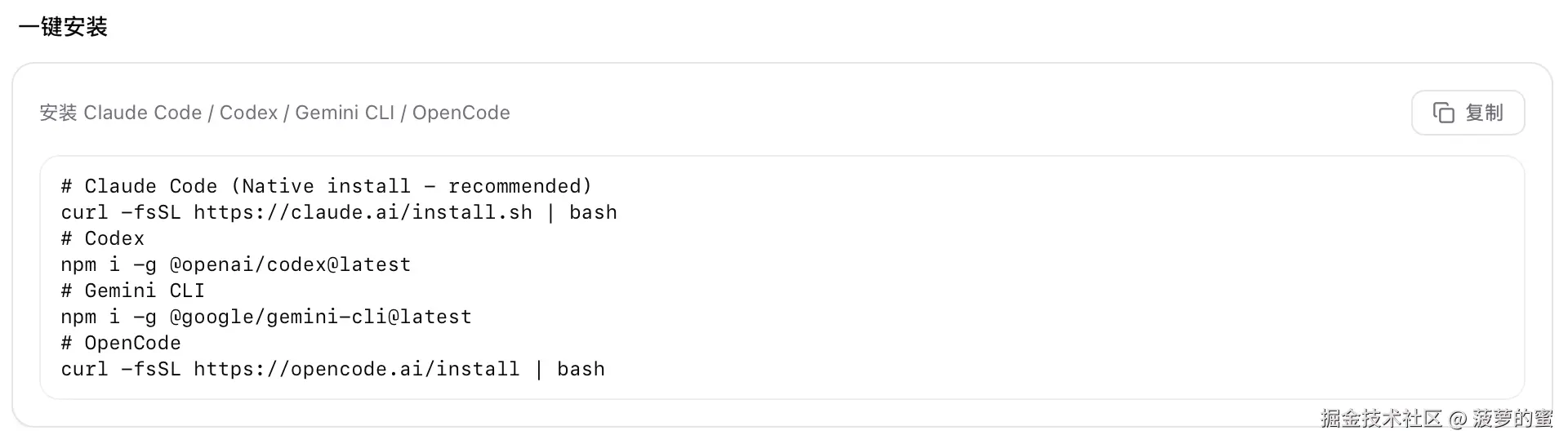Click 'Claude Code' in the gray install label

pos(142,113)
